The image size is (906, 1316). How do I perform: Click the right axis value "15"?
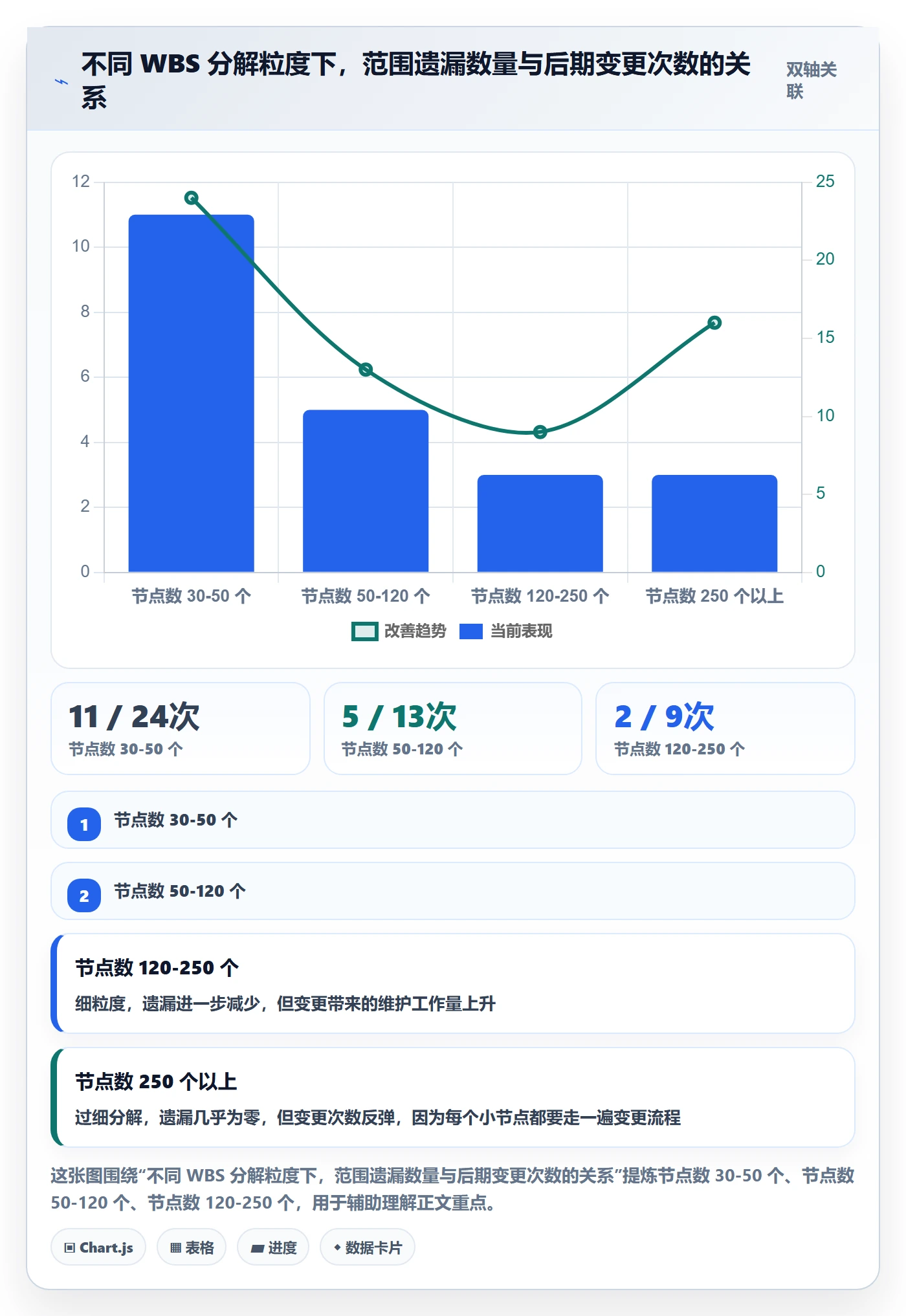click(x=825, y=337)
